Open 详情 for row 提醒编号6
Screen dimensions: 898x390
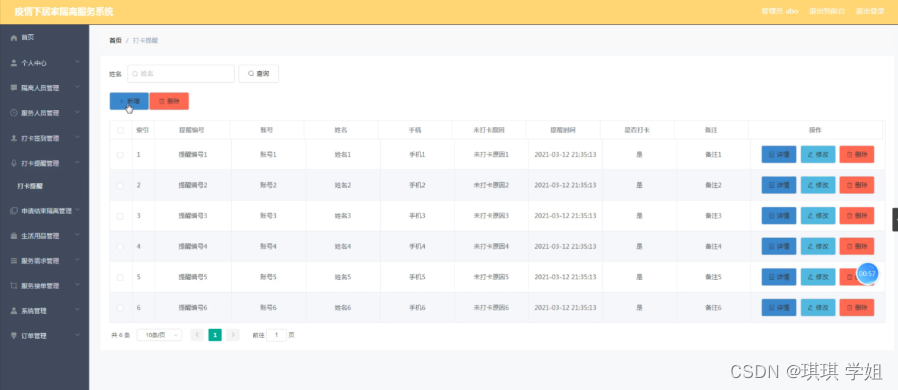tap(778, 308)
